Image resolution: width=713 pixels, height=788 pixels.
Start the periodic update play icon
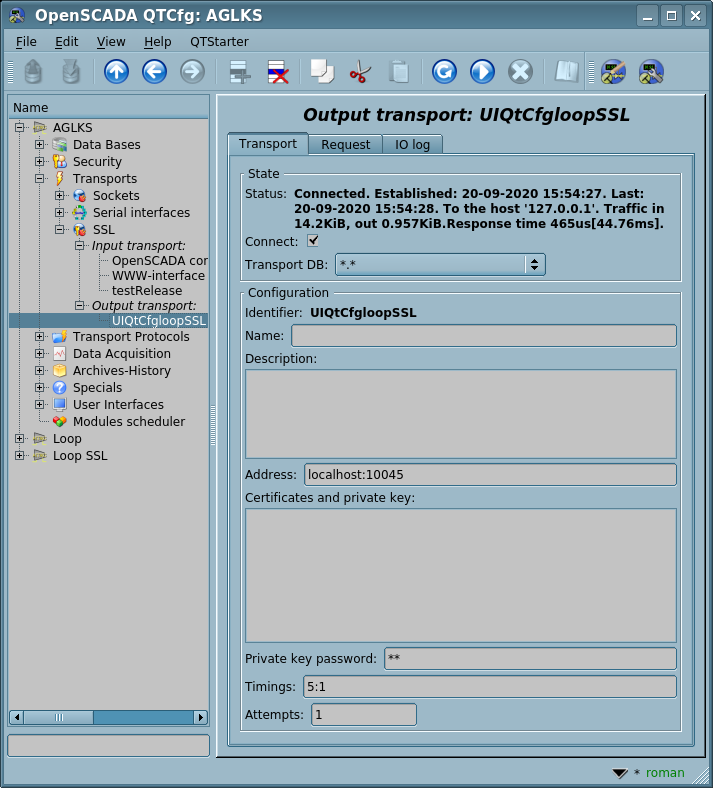(x=482, y=71)
